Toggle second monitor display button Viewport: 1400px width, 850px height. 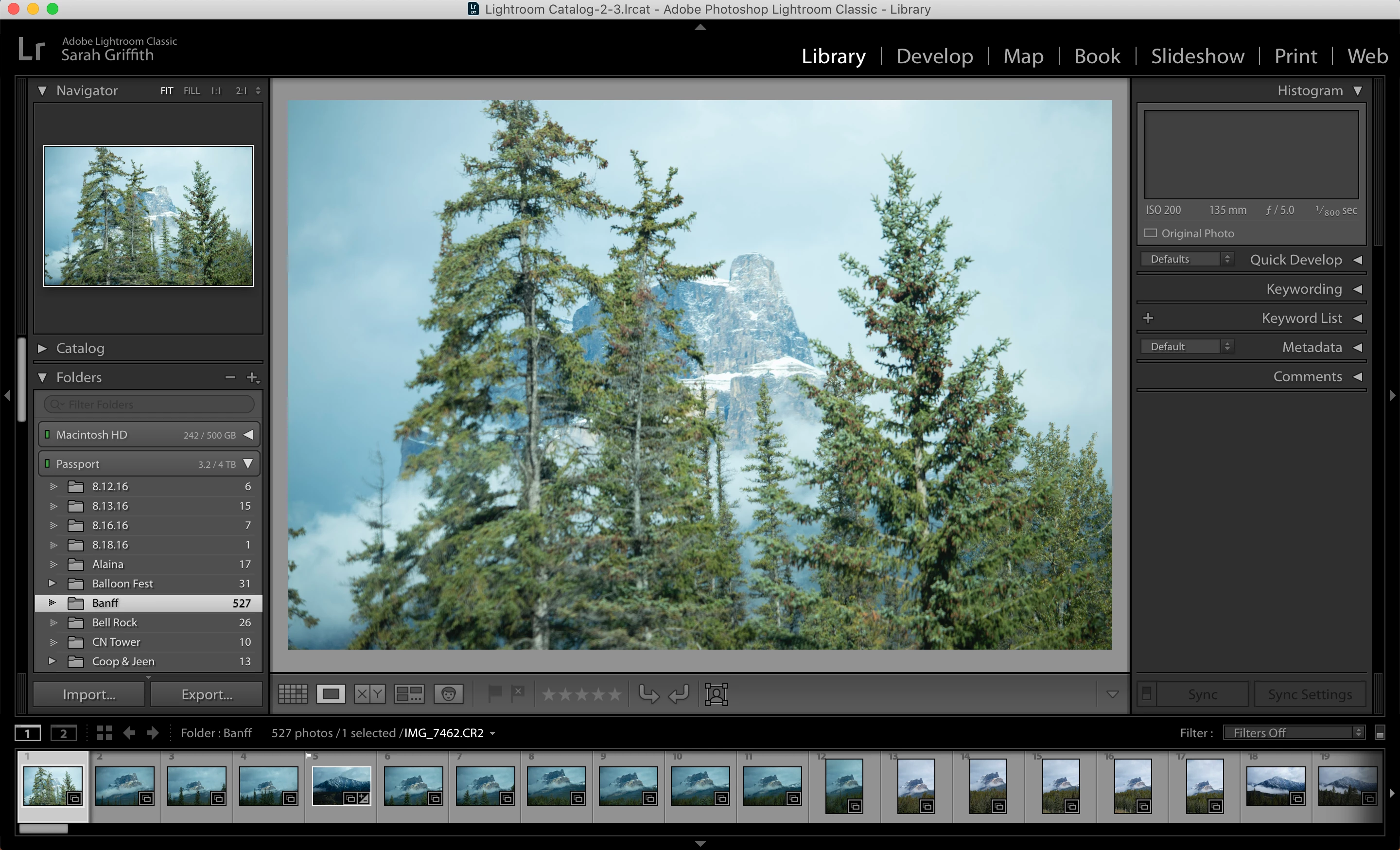coord(63,733)
